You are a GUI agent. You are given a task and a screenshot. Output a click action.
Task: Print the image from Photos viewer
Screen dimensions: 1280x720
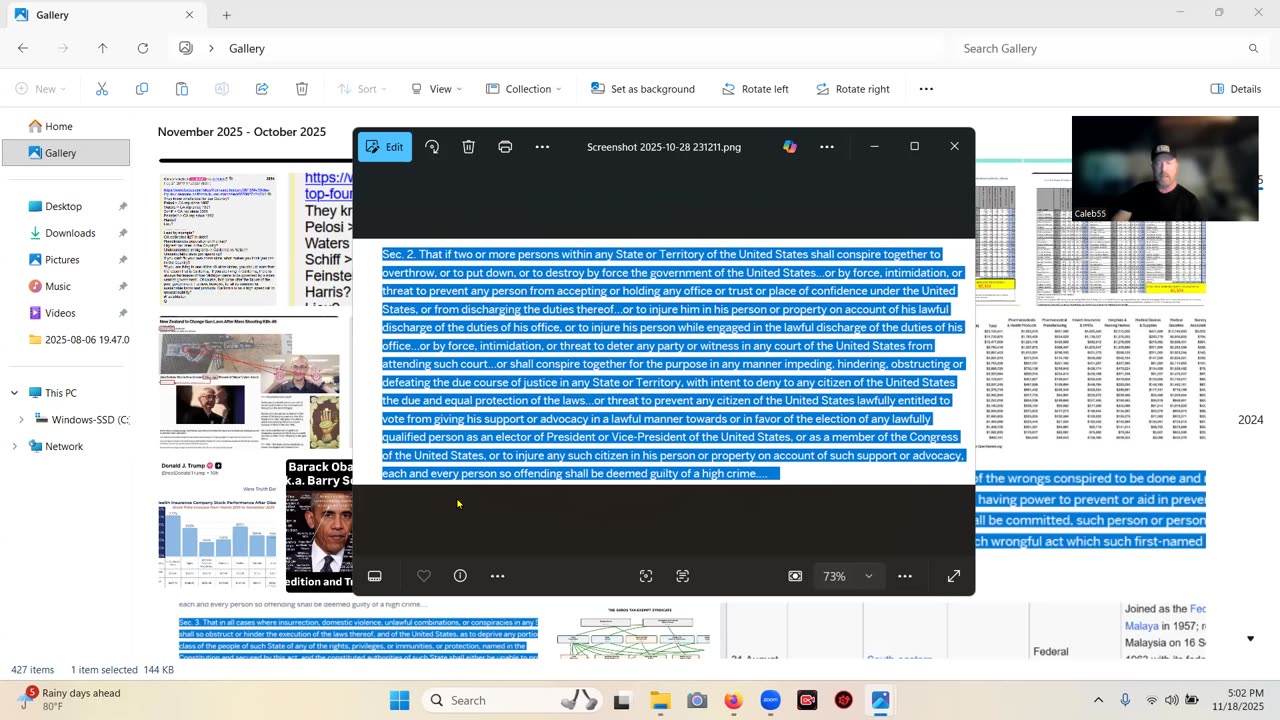(x=505, y=147)
